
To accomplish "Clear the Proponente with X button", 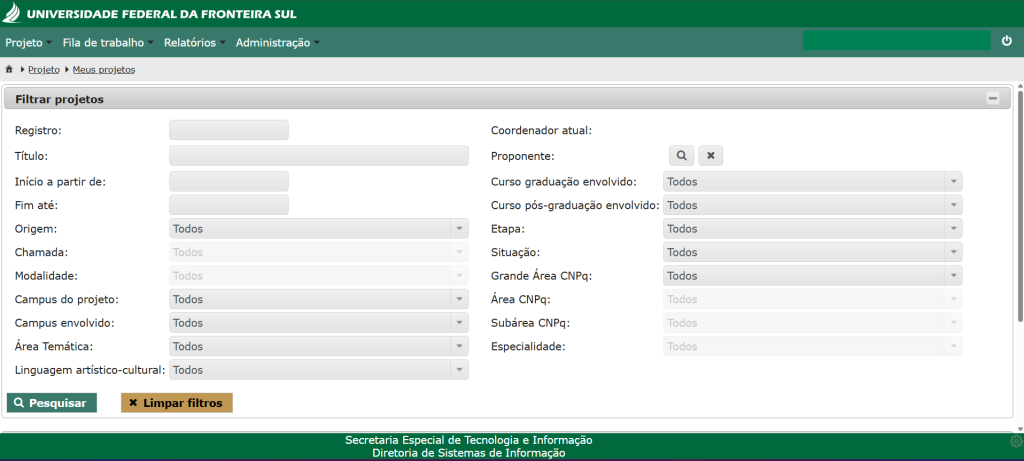I will [x=710, y=156].
